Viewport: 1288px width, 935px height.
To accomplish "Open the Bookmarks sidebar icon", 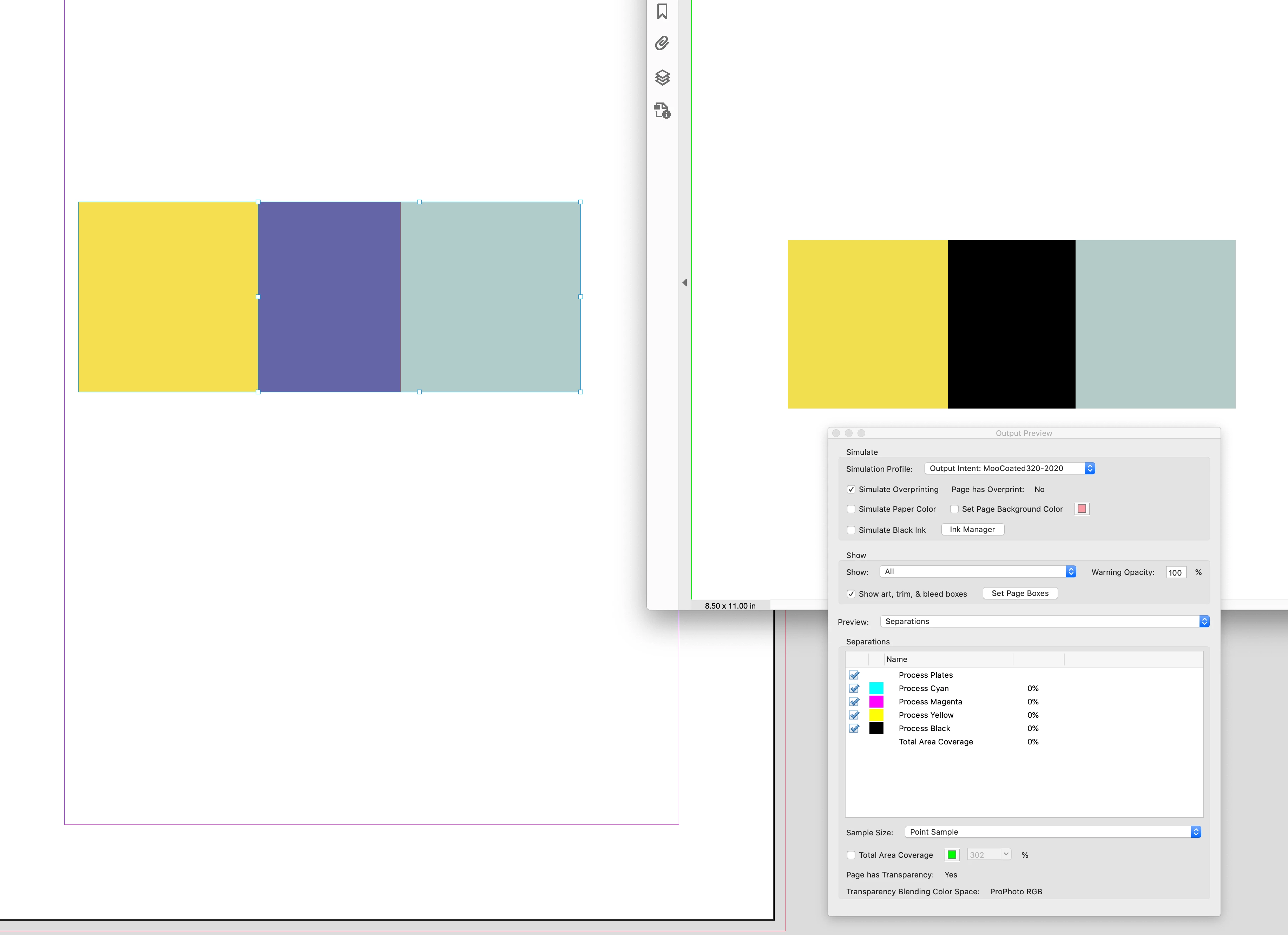I will [662, 11].
